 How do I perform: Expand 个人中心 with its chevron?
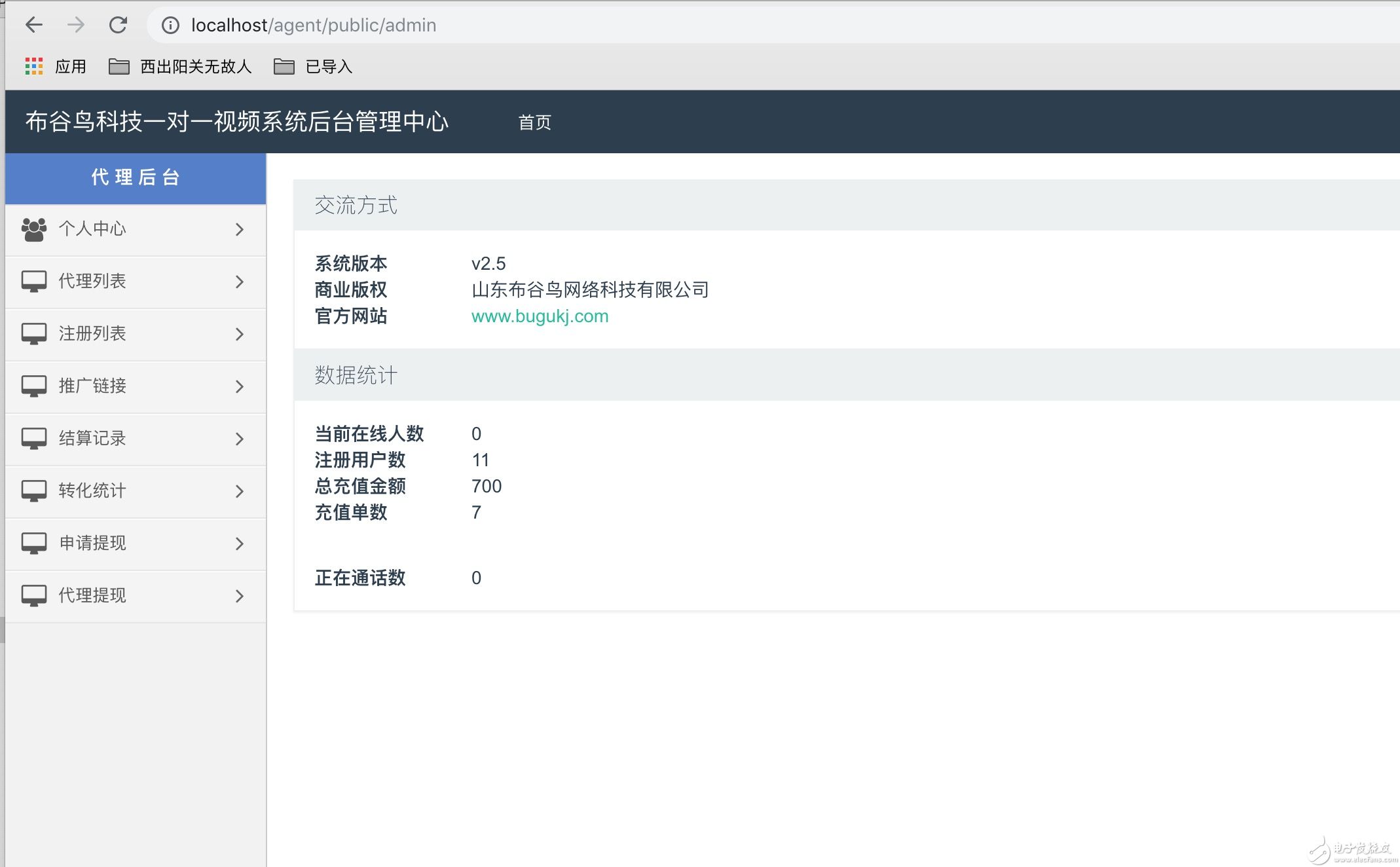240,229
